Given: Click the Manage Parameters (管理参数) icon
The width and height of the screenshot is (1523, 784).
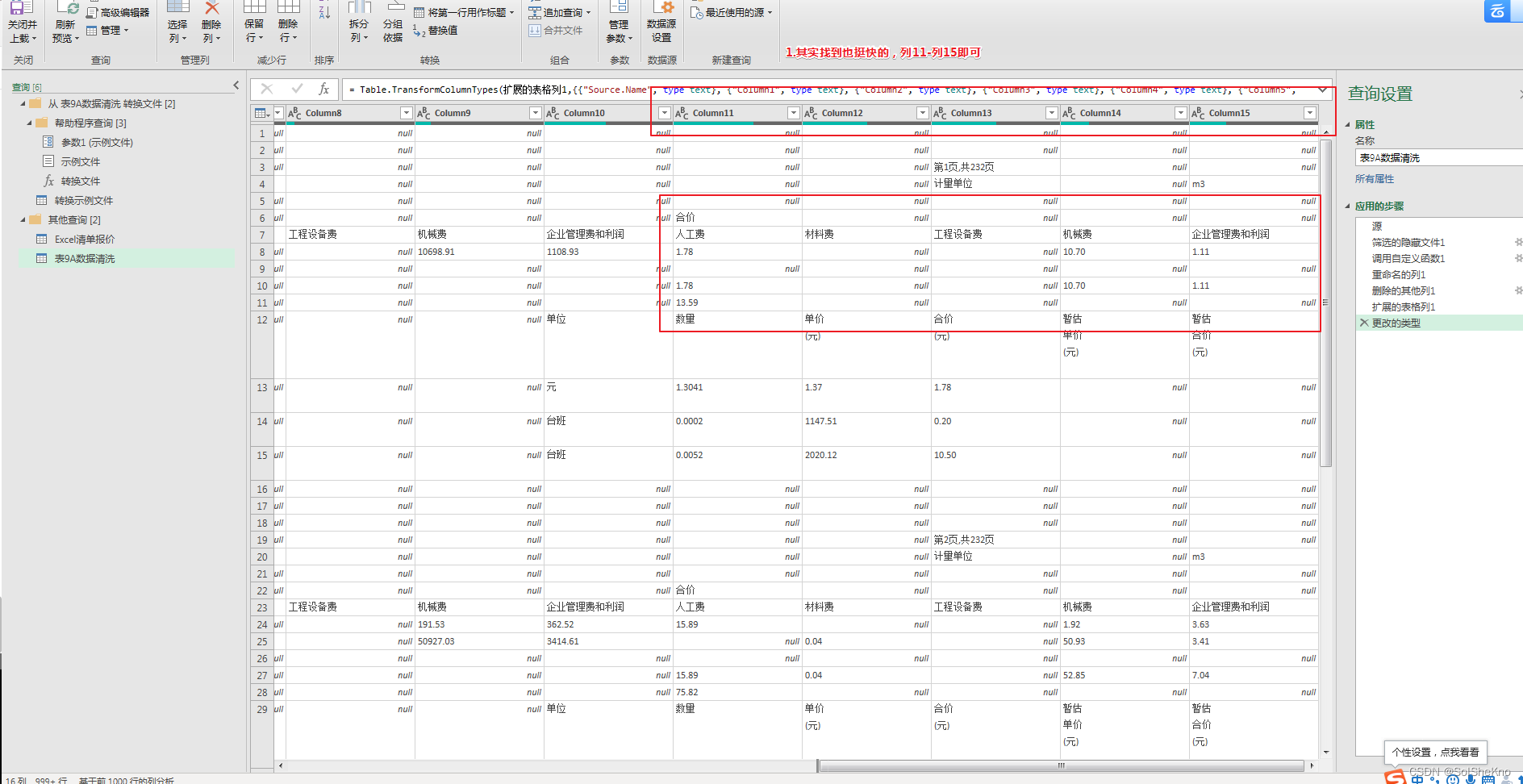Looking at the screenshot, I should tap(619, 7).
